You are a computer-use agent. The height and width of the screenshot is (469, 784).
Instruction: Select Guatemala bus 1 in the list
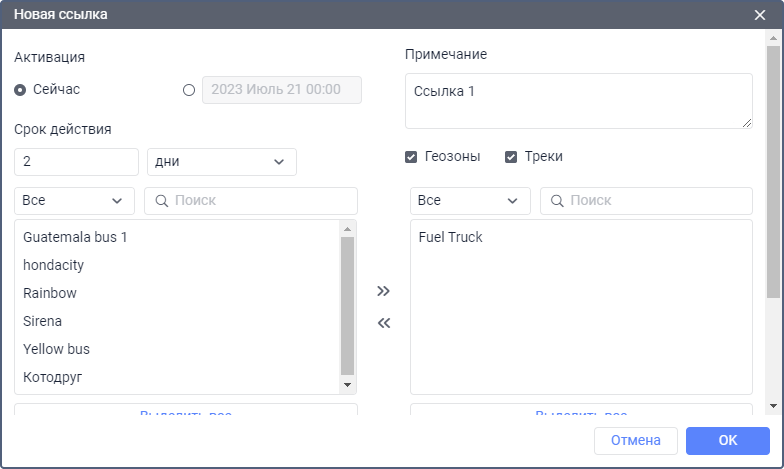(x=75, y=238)
